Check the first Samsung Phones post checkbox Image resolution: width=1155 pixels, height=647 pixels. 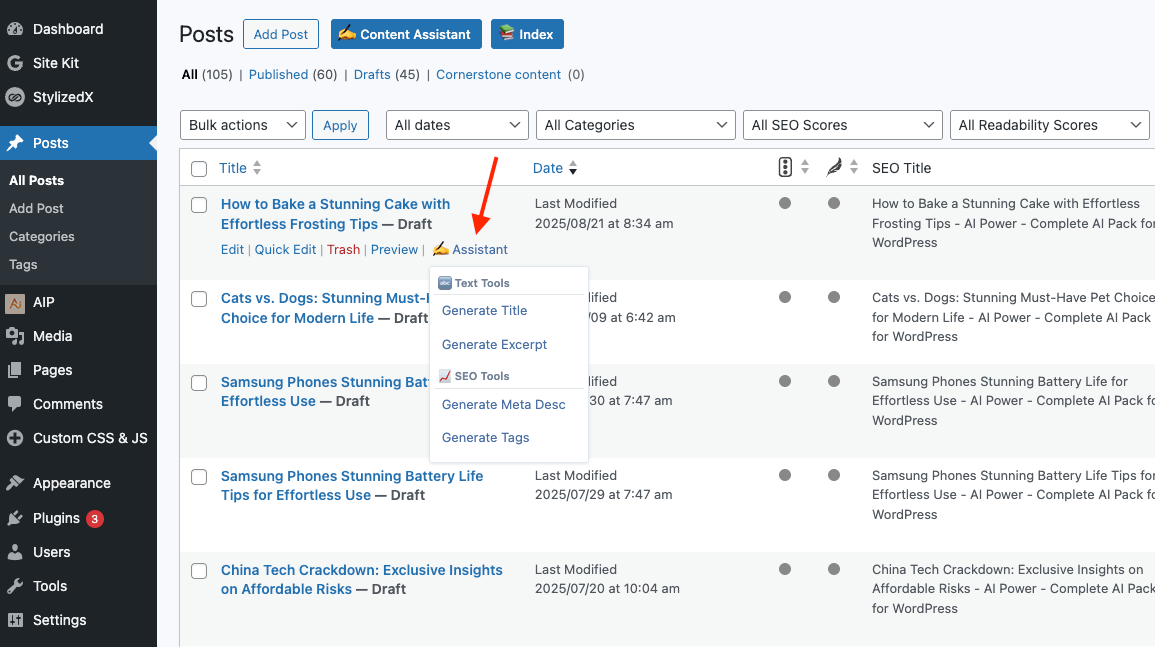pyautogui.click(x=199, y=383)
